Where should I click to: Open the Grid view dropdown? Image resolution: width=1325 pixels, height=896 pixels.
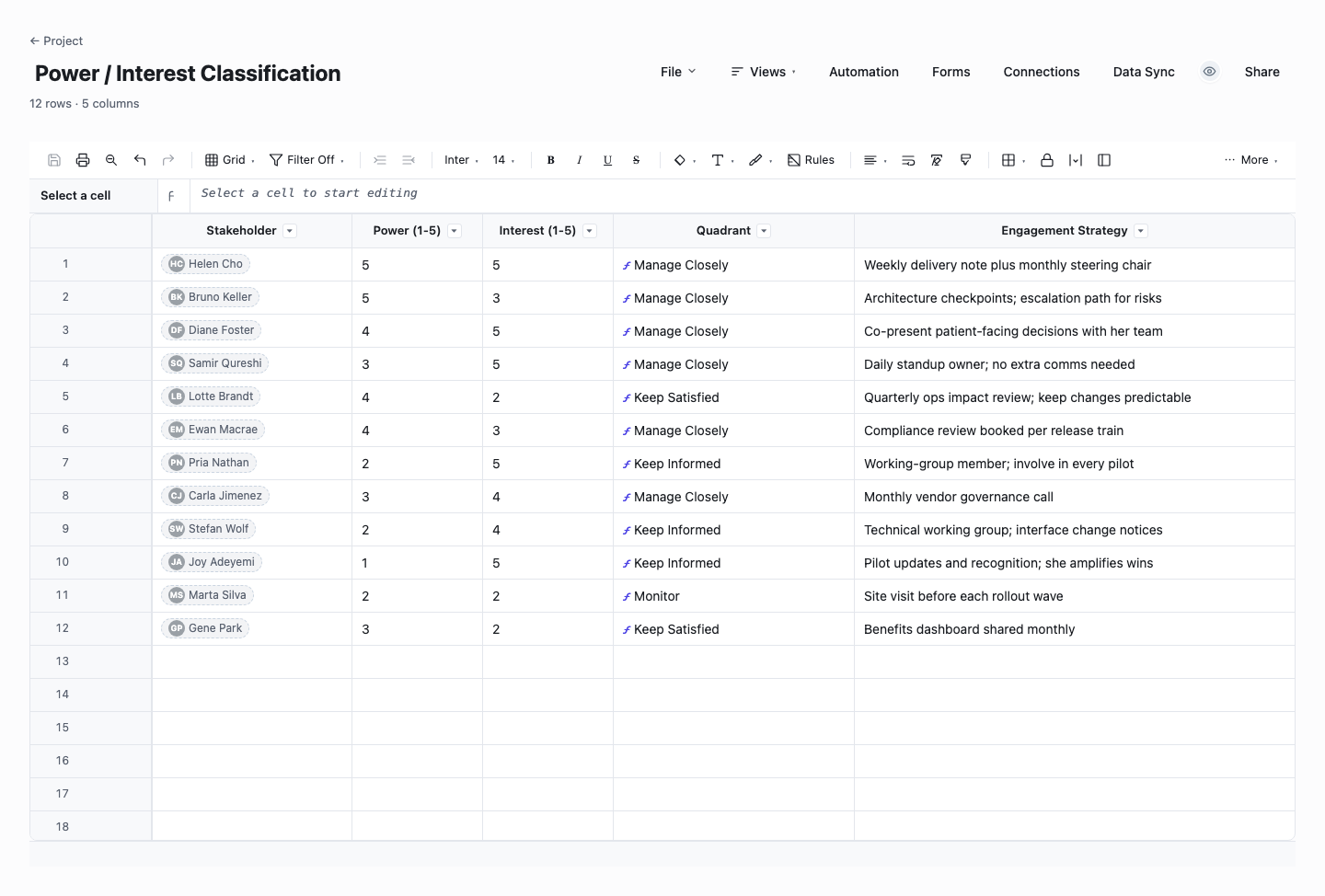tap(230, 160)
